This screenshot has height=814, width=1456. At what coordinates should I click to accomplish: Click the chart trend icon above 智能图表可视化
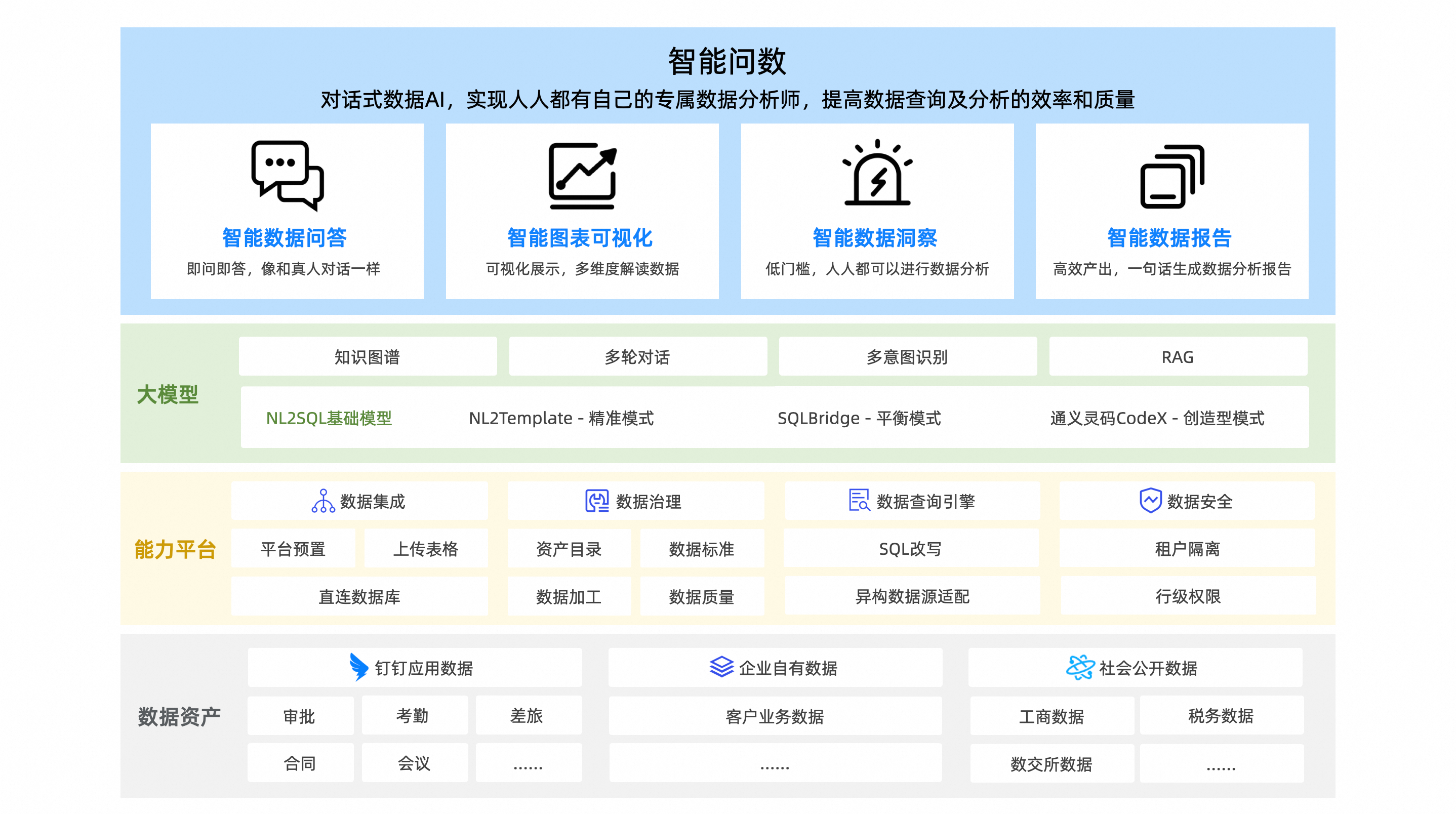582,175
